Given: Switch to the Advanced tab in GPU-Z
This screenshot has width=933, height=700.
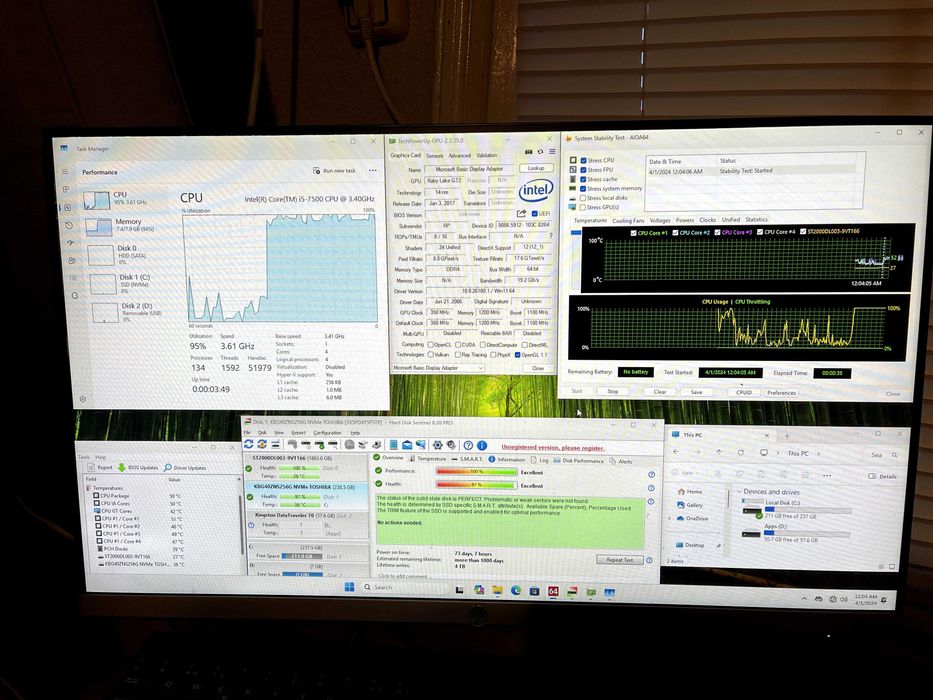Looking at the screenshot, I should click(x=459, y=155).
